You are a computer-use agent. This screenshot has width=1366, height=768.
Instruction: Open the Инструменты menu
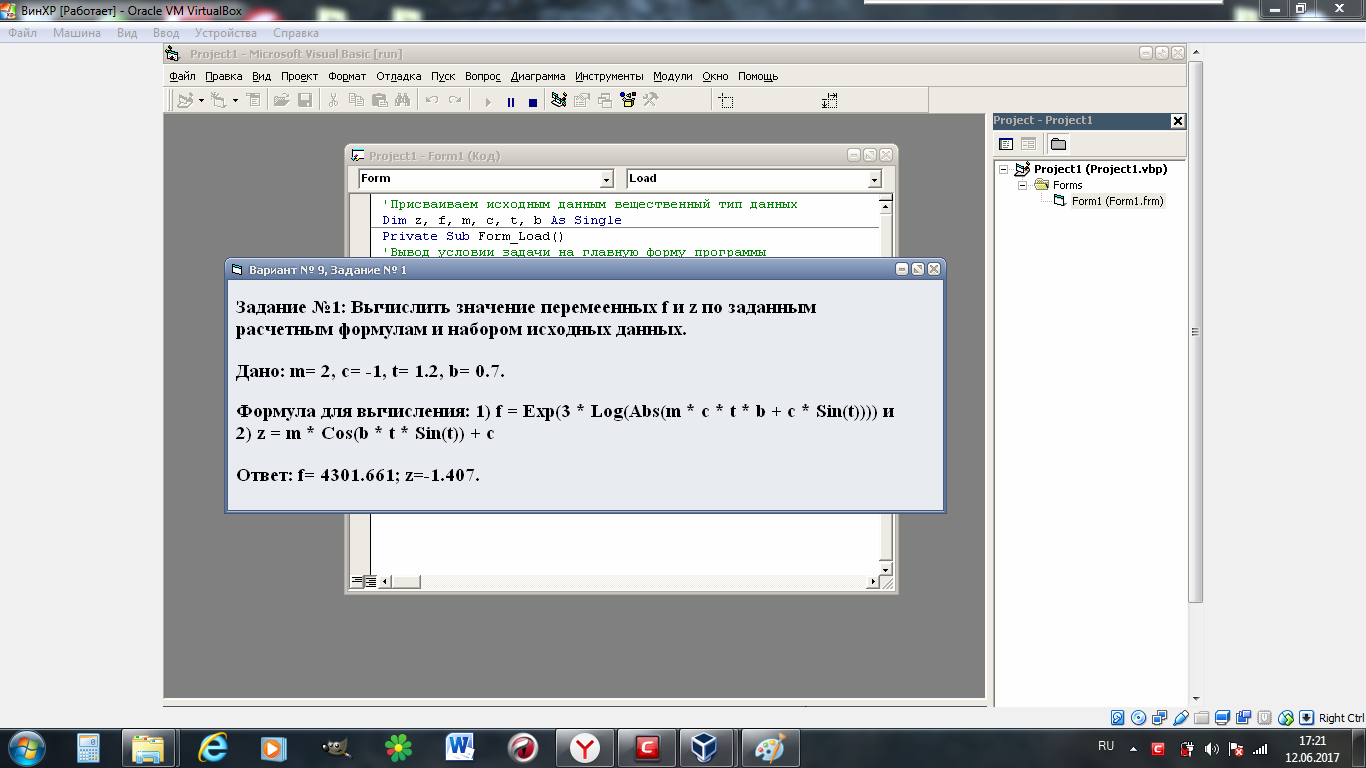point(609,76)
